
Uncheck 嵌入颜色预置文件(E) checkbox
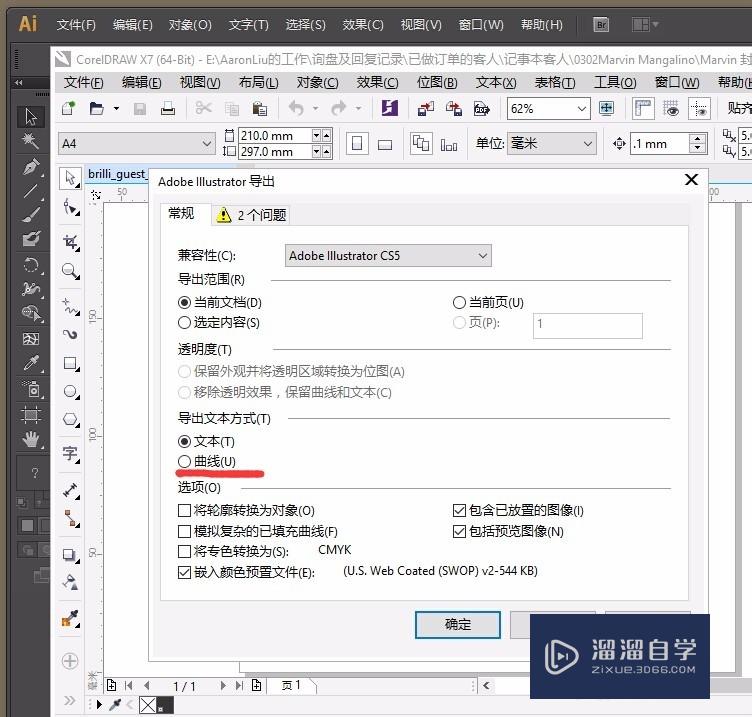(246, 573)
